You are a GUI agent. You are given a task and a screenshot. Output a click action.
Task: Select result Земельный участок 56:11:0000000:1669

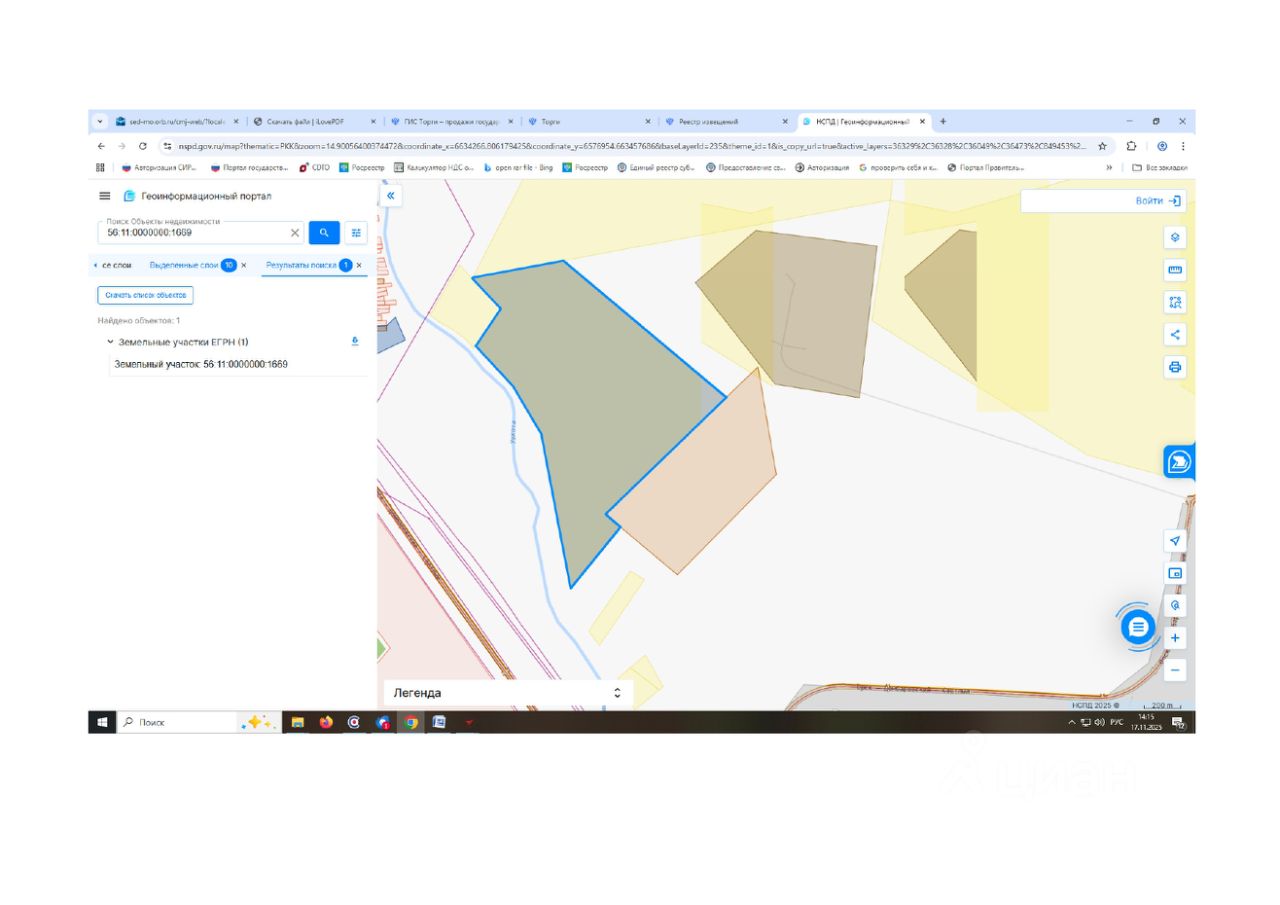point(201,364)
